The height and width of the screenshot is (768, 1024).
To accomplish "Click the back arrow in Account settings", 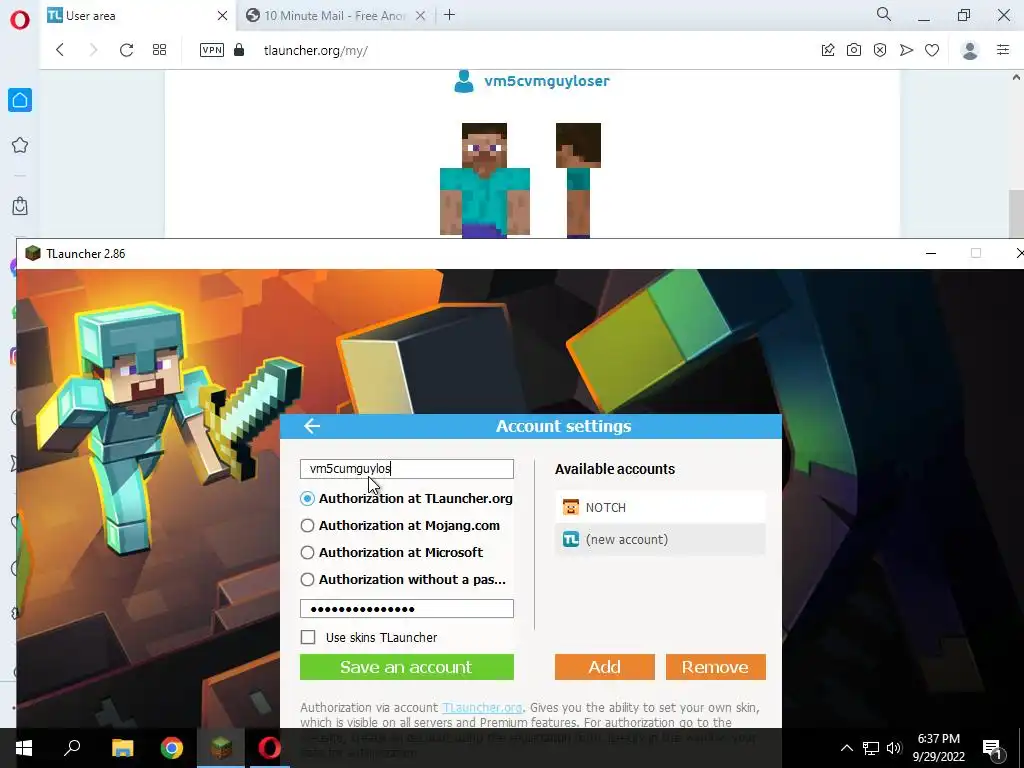I will 312,426.
